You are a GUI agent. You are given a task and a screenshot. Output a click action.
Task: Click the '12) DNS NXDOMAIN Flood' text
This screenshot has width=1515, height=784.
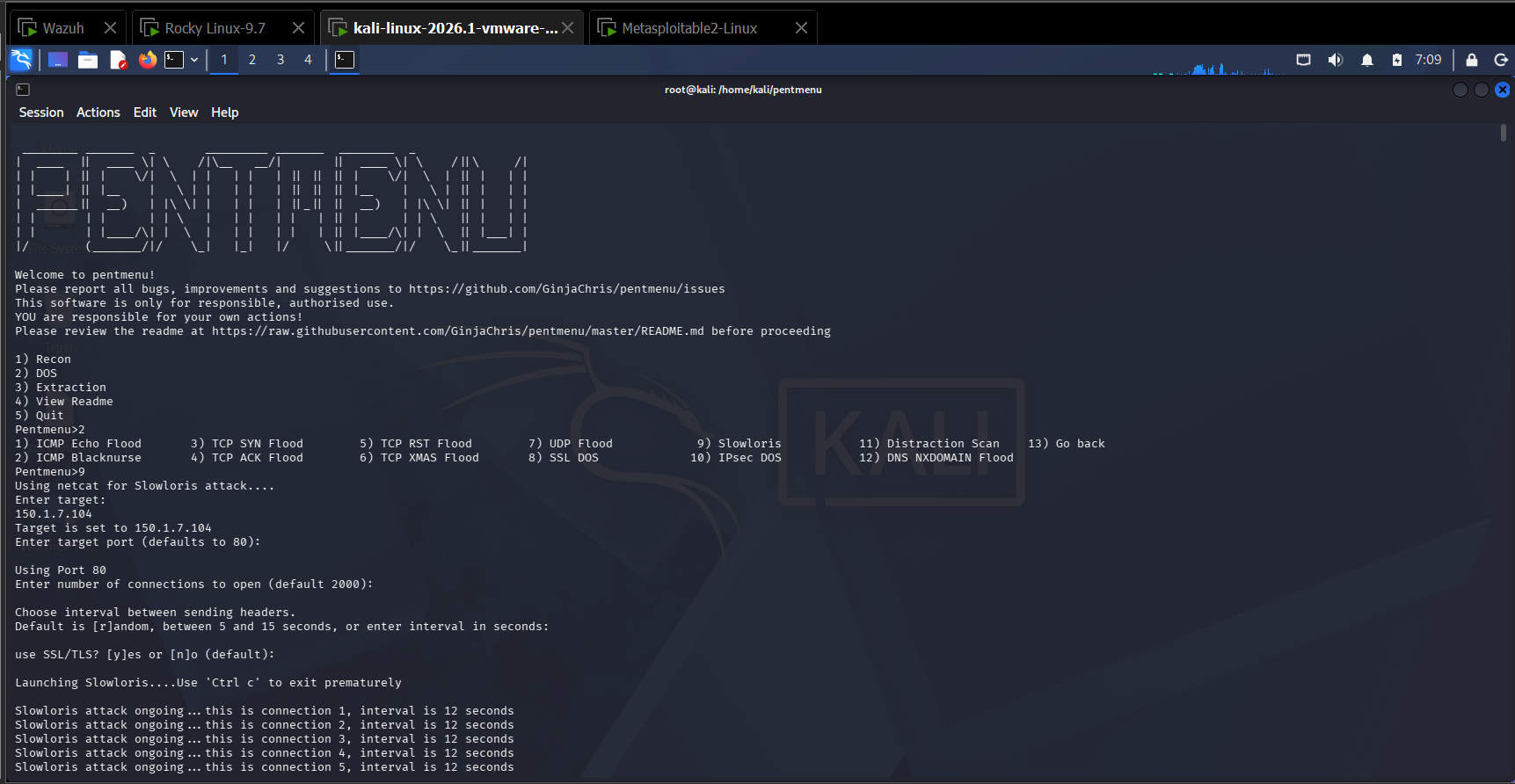[936, 458]
